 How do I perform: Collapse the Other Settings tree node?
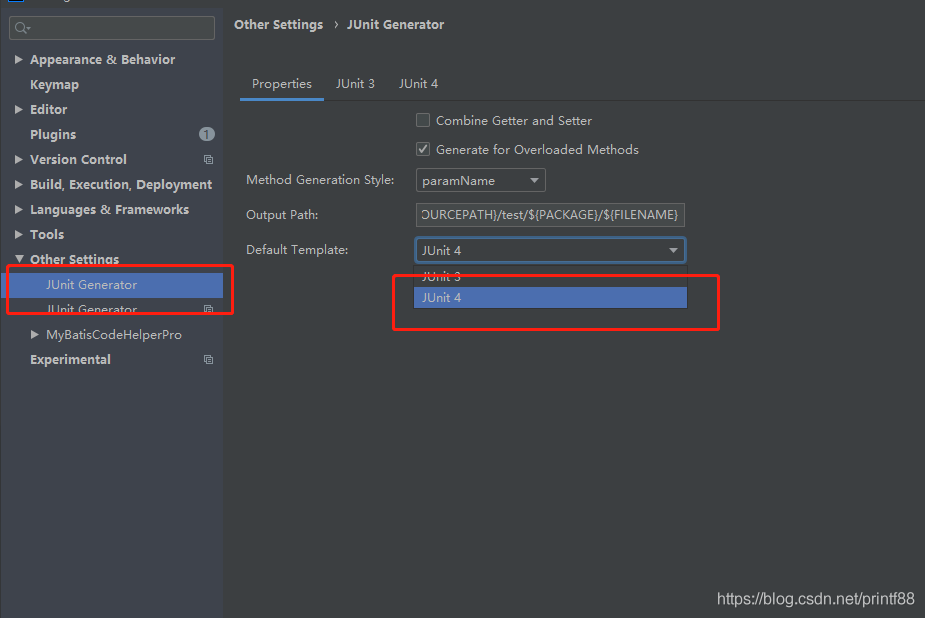(18, 260)
